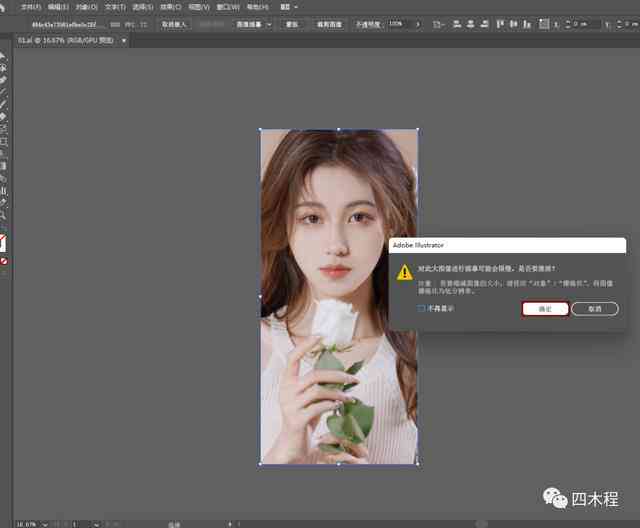Screen dimensions: 640x528
Task: Click the linked image file name in control bar
Action: click(x=64, y=24)
